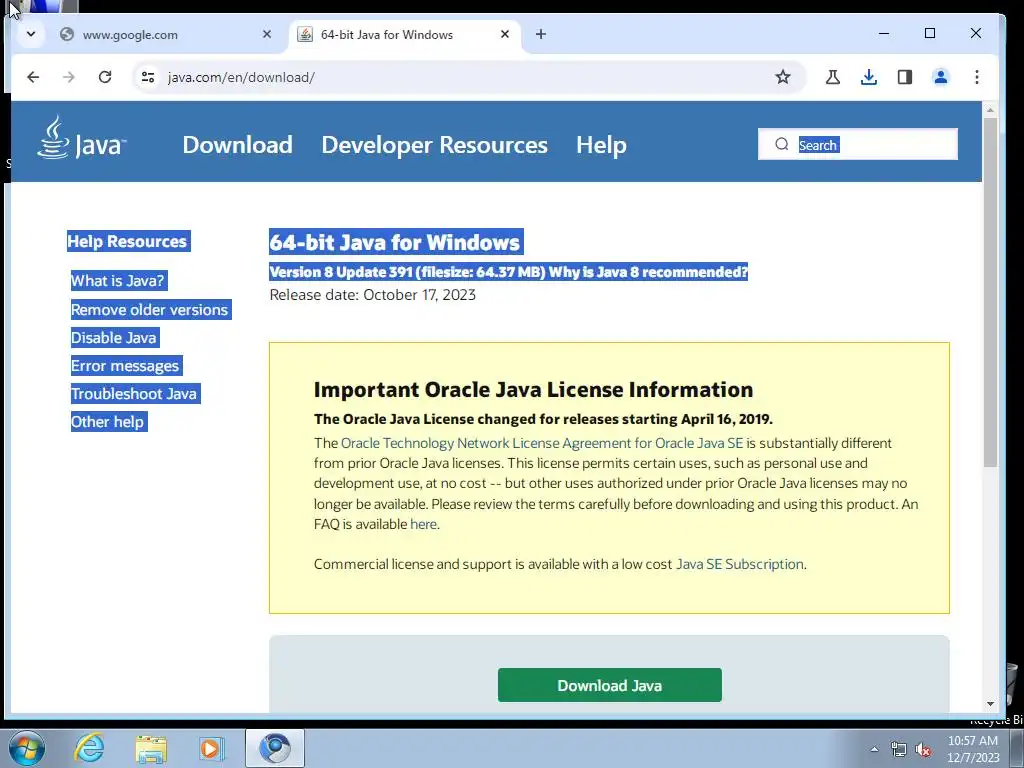Image resolution: width=1024 pixels, height=768 pixels.
Task: Click the Release date: October 17, 2023 text
Action: pyautogui.click(x=372, y=295)
